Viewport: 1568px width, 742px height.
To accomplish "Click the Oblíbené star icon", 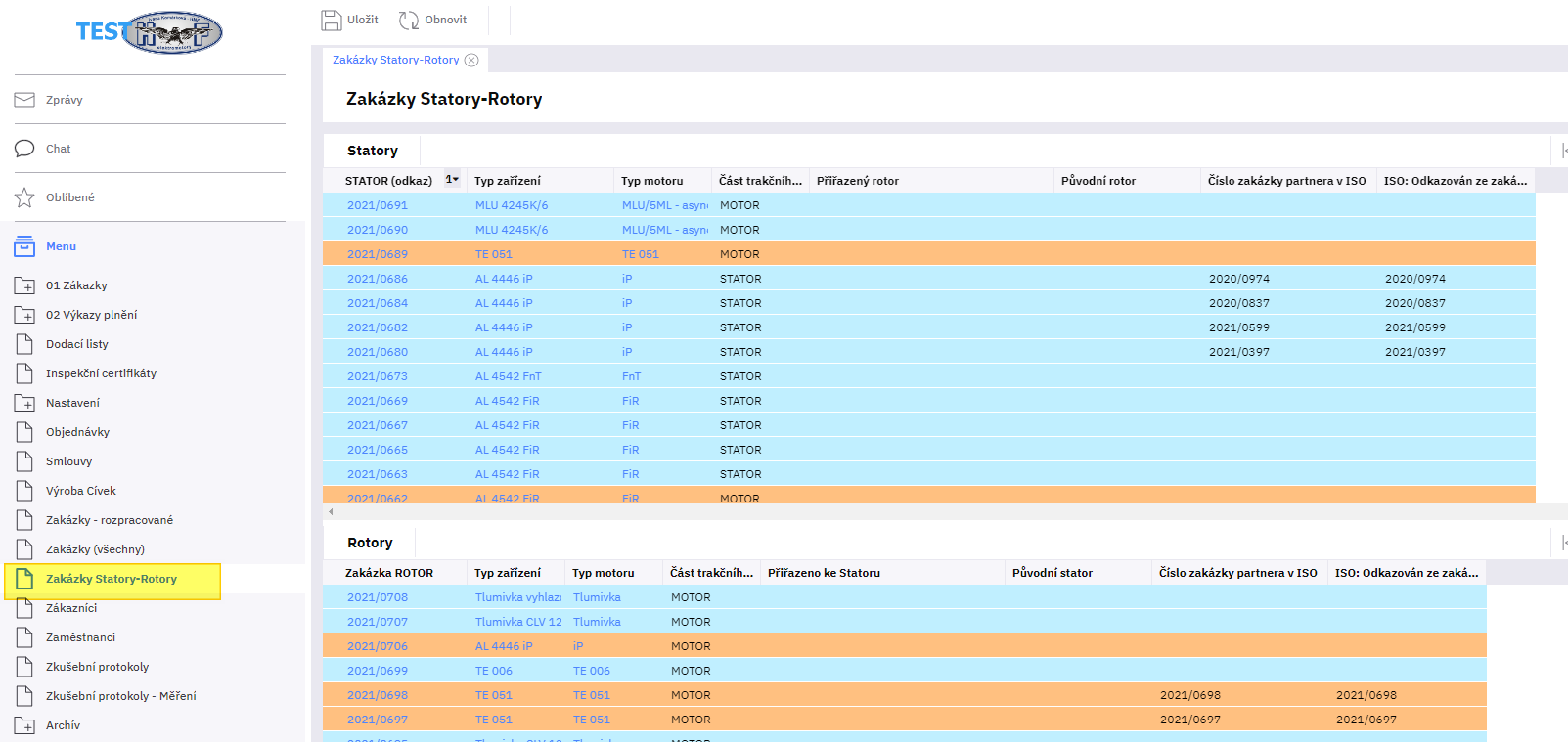I will 24,197.
